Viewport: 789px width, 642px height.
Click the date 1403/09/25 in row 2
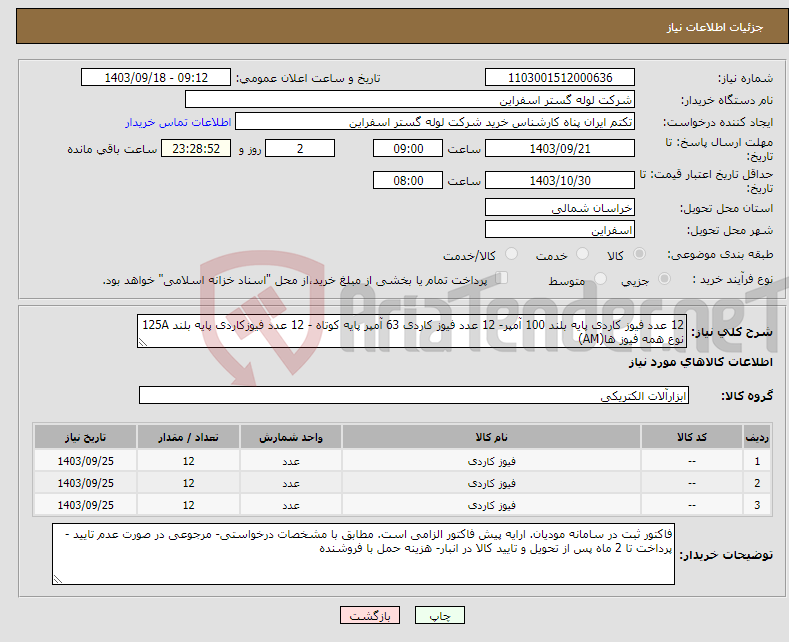[86, 483]
